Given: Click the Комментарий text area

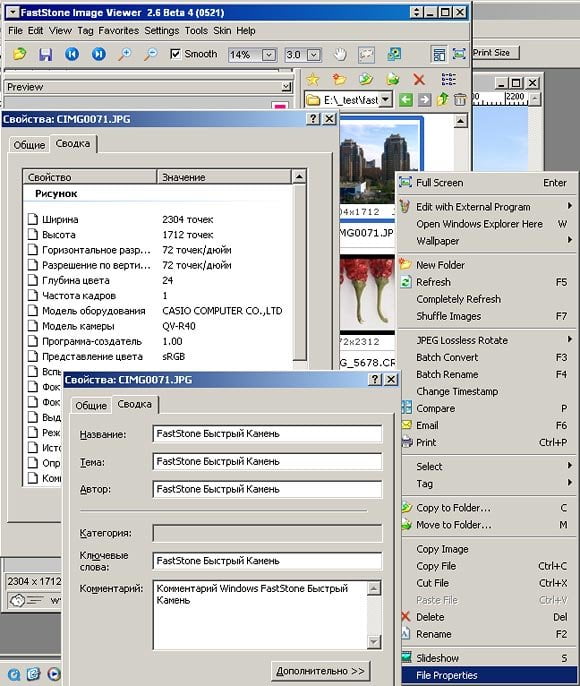Looking at the screenshot, I should [261, 614].
